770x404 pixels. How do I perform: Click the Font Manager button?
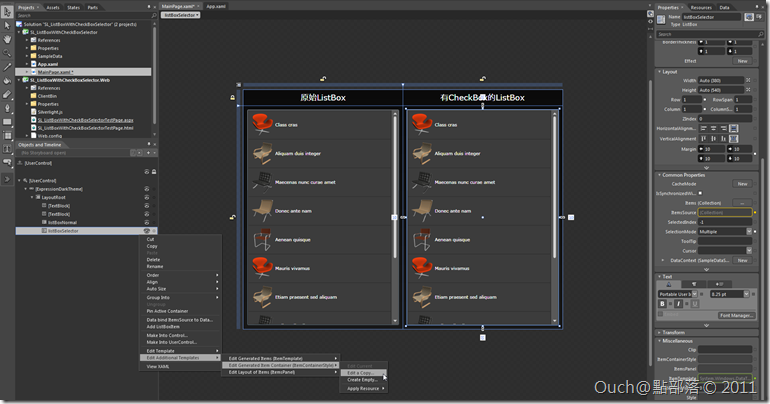coord(736,315)
